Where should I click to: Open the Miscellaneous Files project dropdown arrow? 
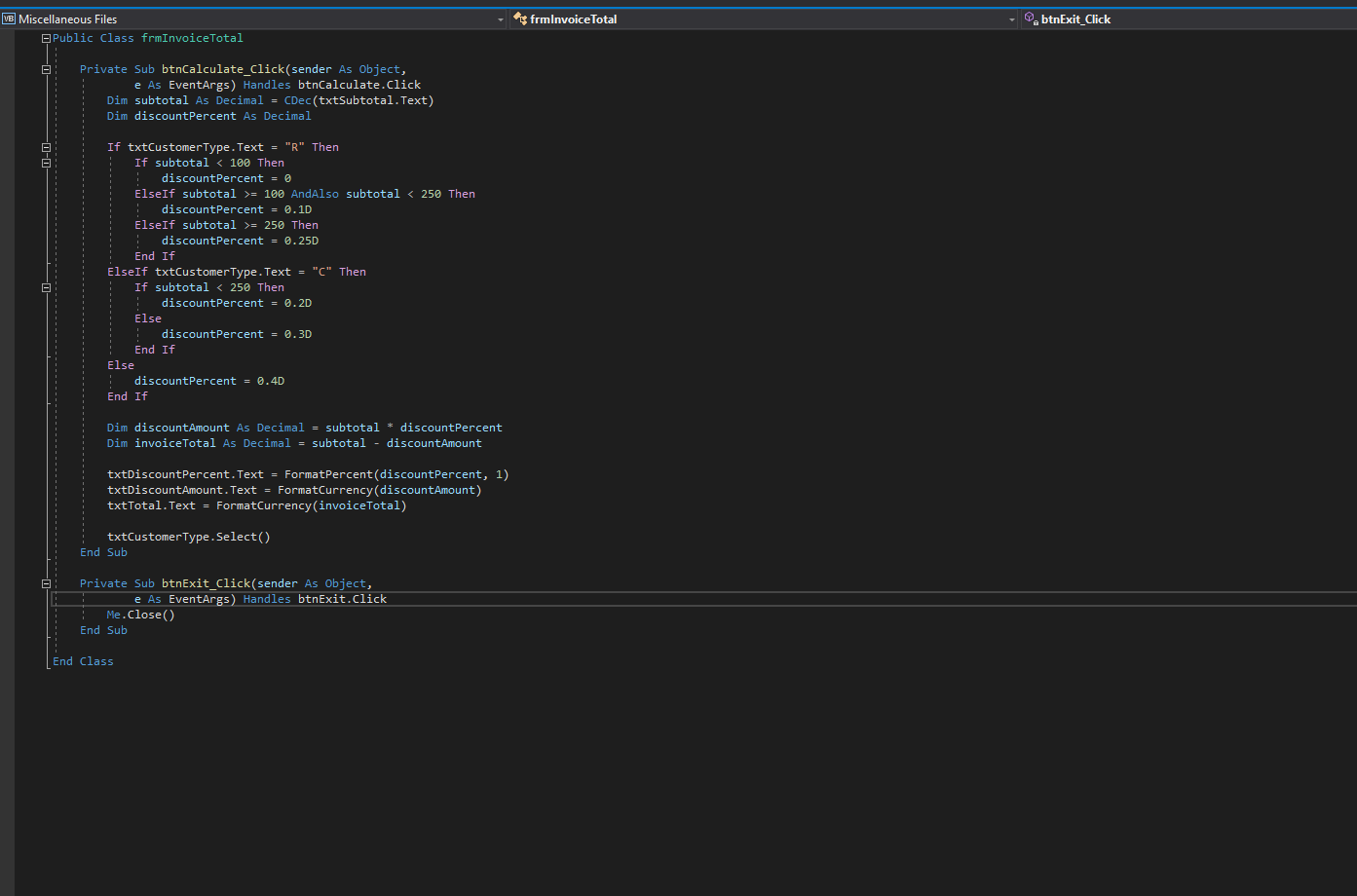[501, 19]
